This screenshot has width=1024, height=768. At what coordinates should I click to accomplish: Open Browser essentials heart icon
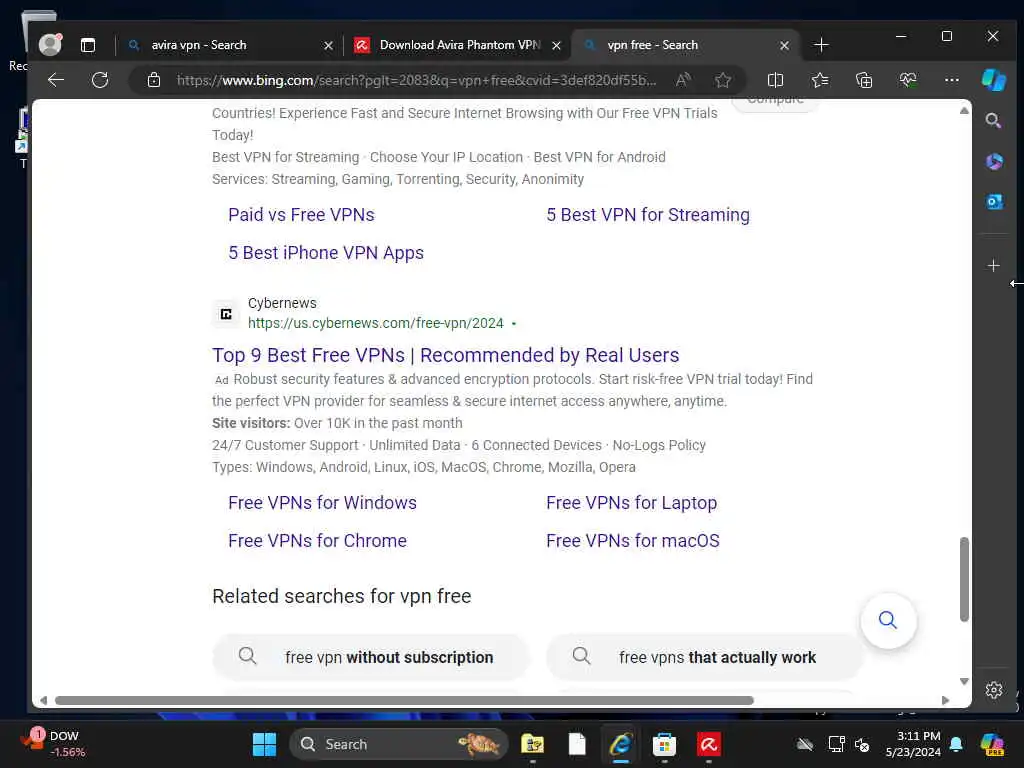pos(908,80)
